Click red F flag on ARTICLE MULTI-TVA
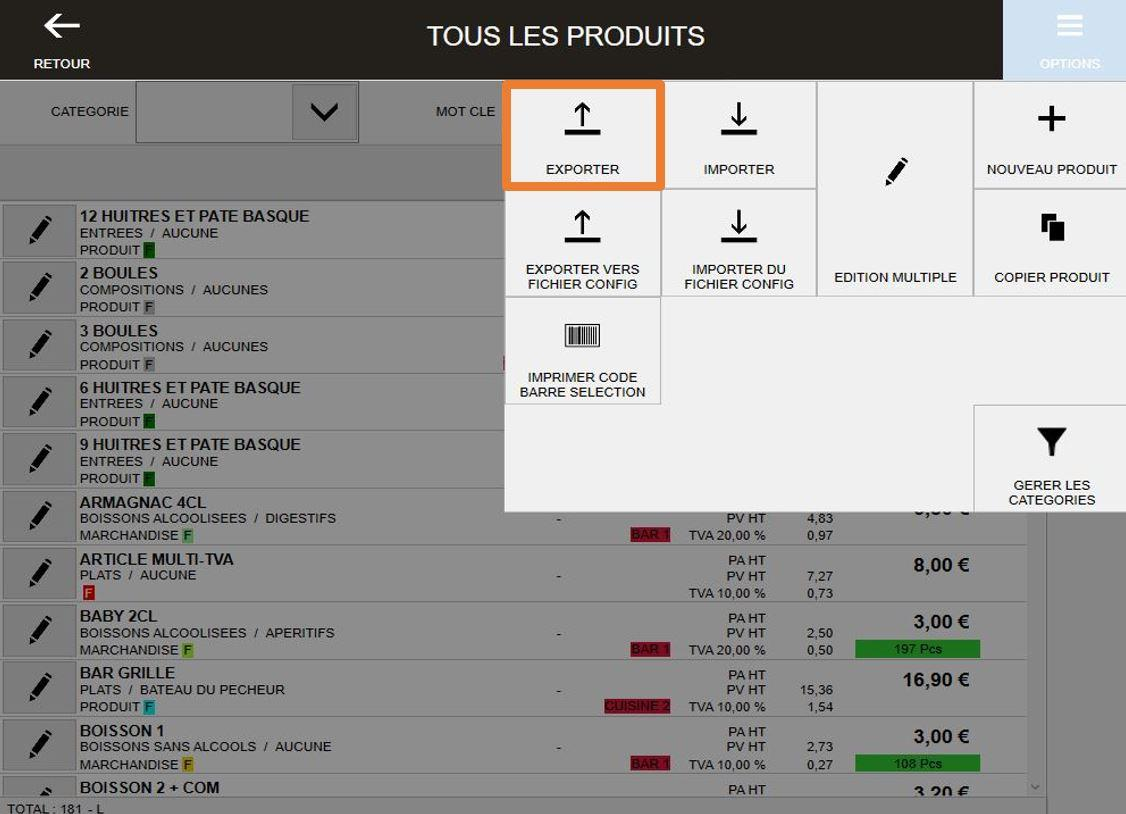The width and height of the screenshot is (1126, 814). pos(88,592)
